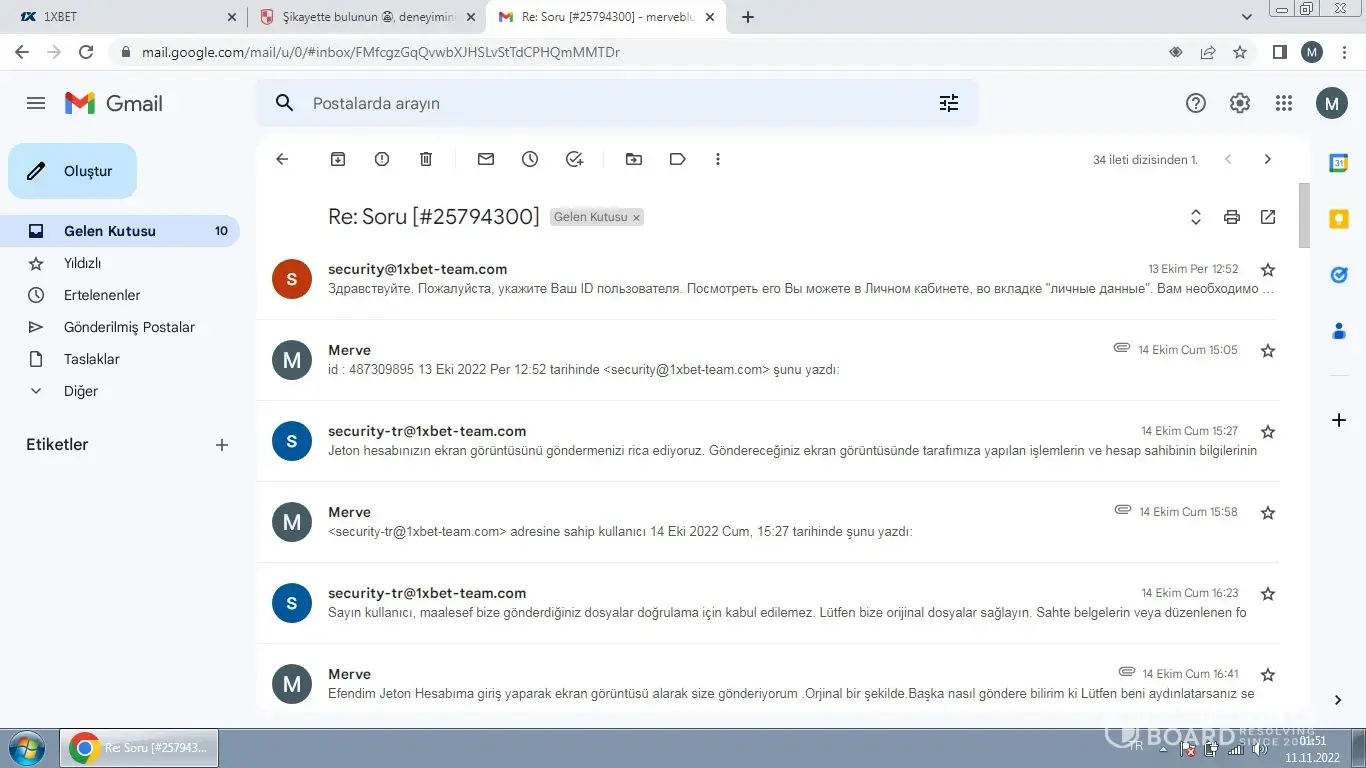Print all messages in thread
This screenshot has height=768, width=1366.
1232,217
